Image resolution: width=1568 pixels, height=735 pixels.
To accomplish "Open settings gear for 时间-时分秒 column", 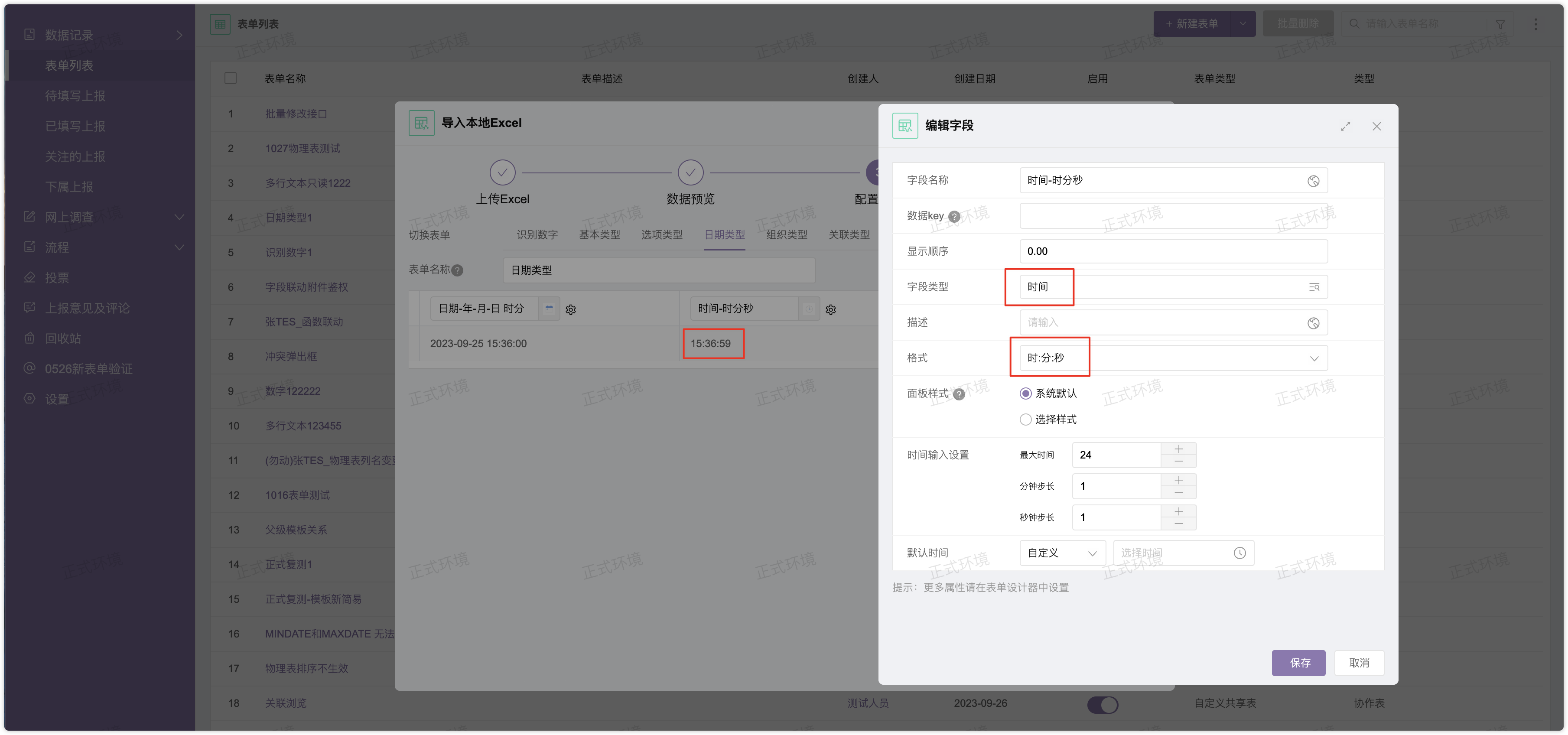I will click(x=830, y=310).
